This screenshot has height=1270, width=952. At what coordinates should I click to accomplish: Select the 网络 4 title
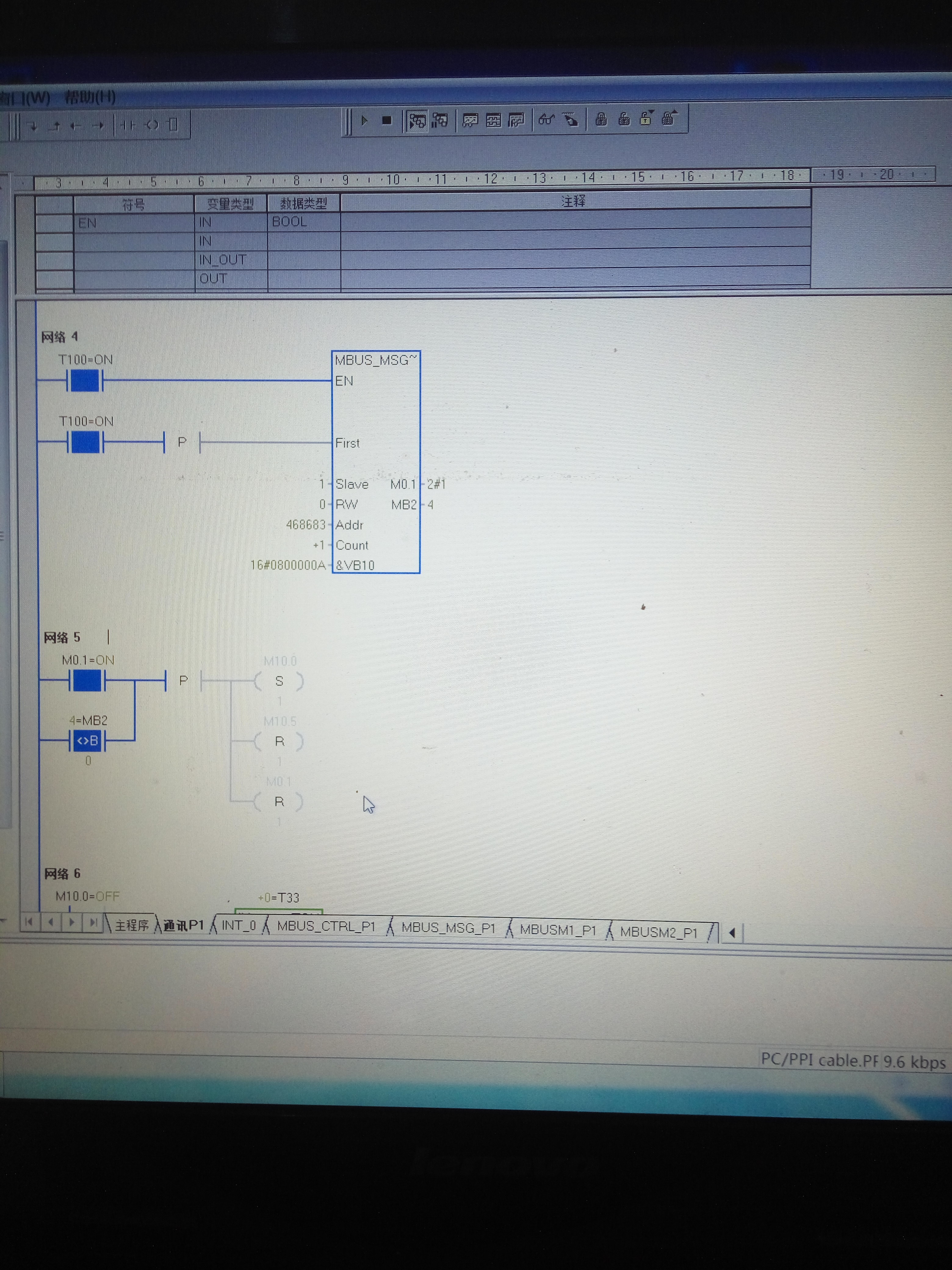60,336
